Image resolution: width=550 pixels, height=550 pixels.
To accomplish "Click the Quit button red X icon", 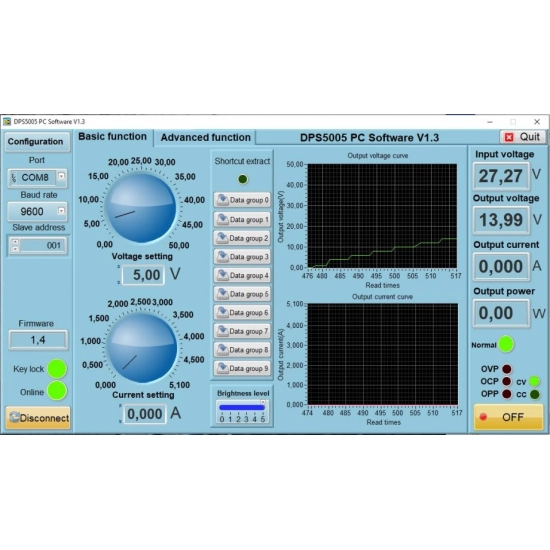I will tap(509, 137).
